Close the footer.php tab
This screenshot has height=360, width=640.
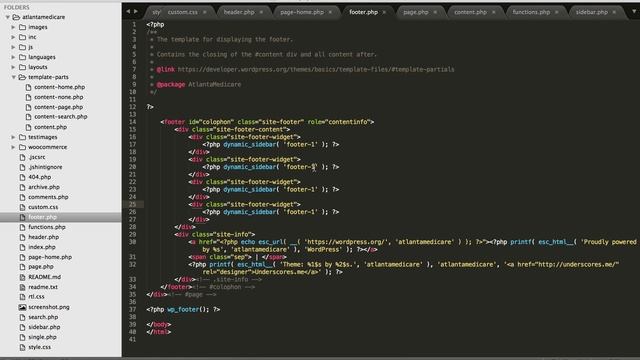coord(384,12)
